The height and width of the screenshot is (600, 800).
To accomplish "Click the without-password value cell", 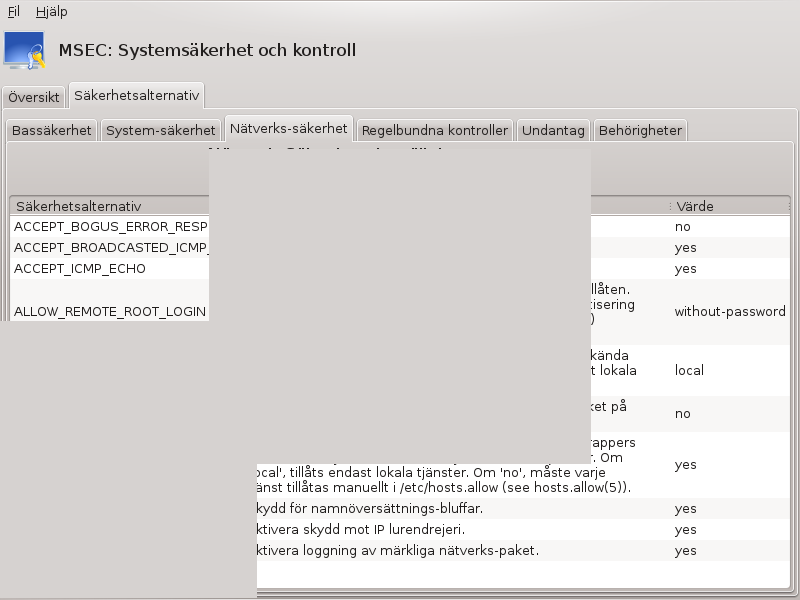I will click(x=729, y=311).
